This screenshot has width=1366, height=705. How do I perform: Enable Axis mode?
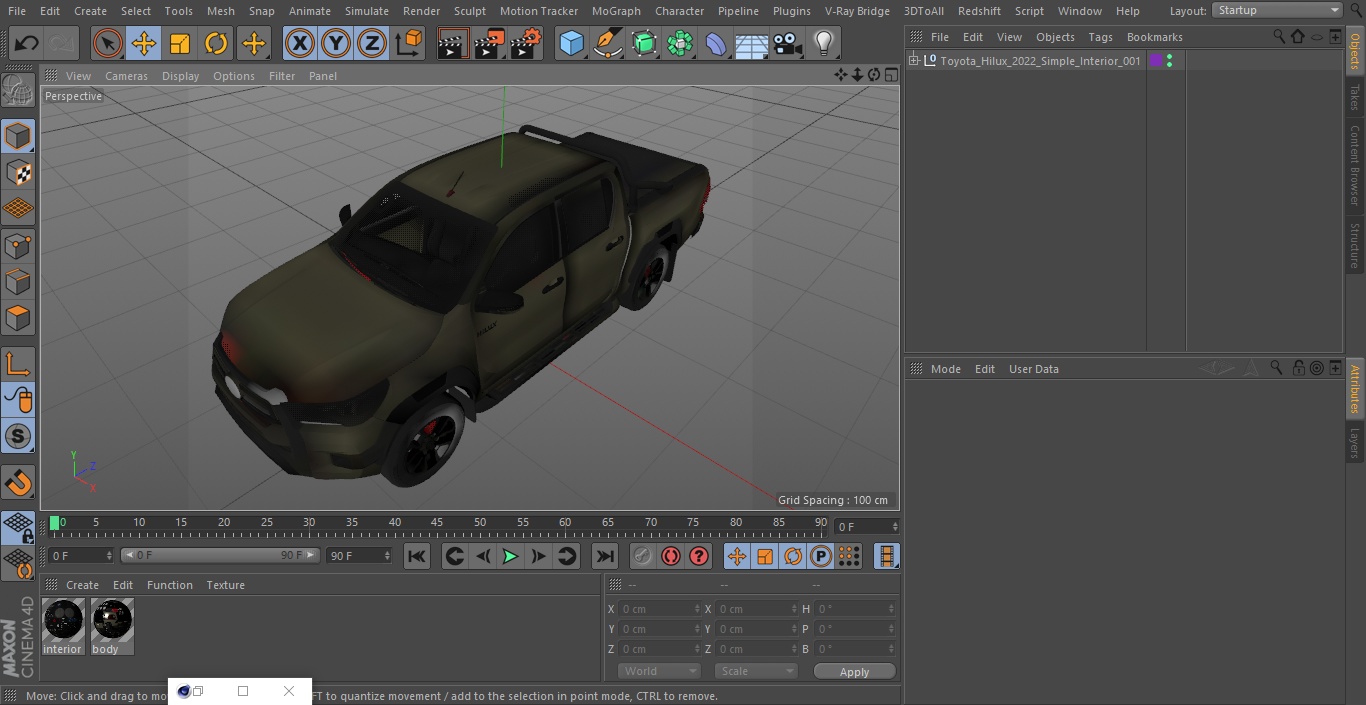18,364
